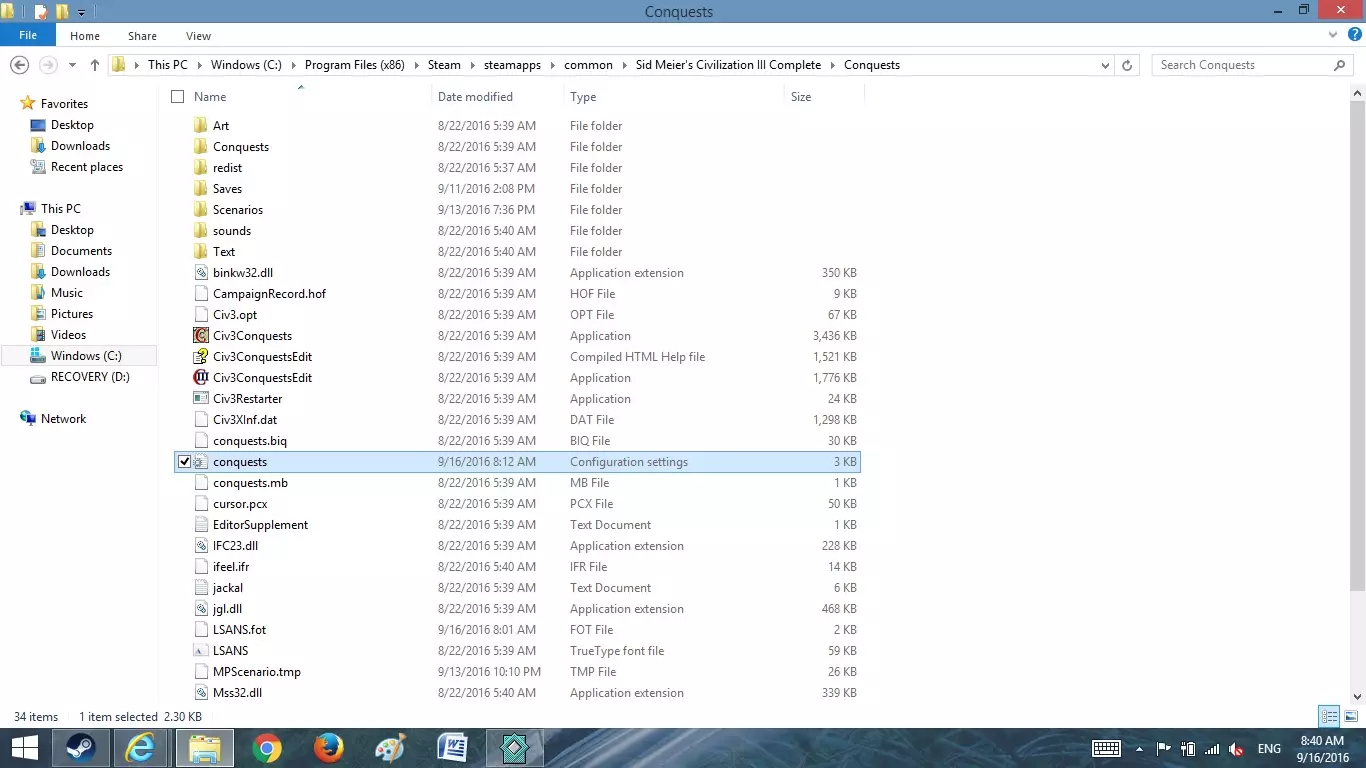
Task: Switch to the View ribbon tab
Action: pos(198,36)
